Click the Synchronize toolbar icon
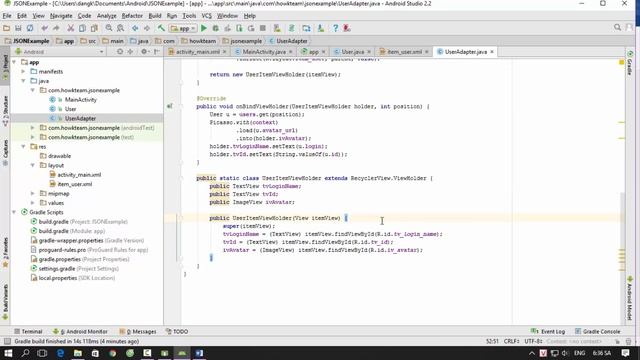 coord(30,28)
